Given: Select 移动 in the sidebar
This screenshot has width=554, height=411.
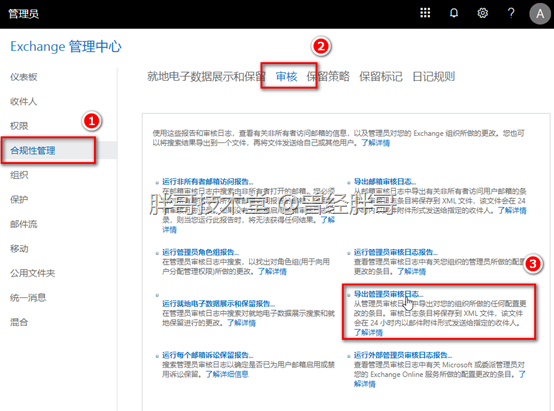Looking at the screenshot, I should click(x=19, y=248).
